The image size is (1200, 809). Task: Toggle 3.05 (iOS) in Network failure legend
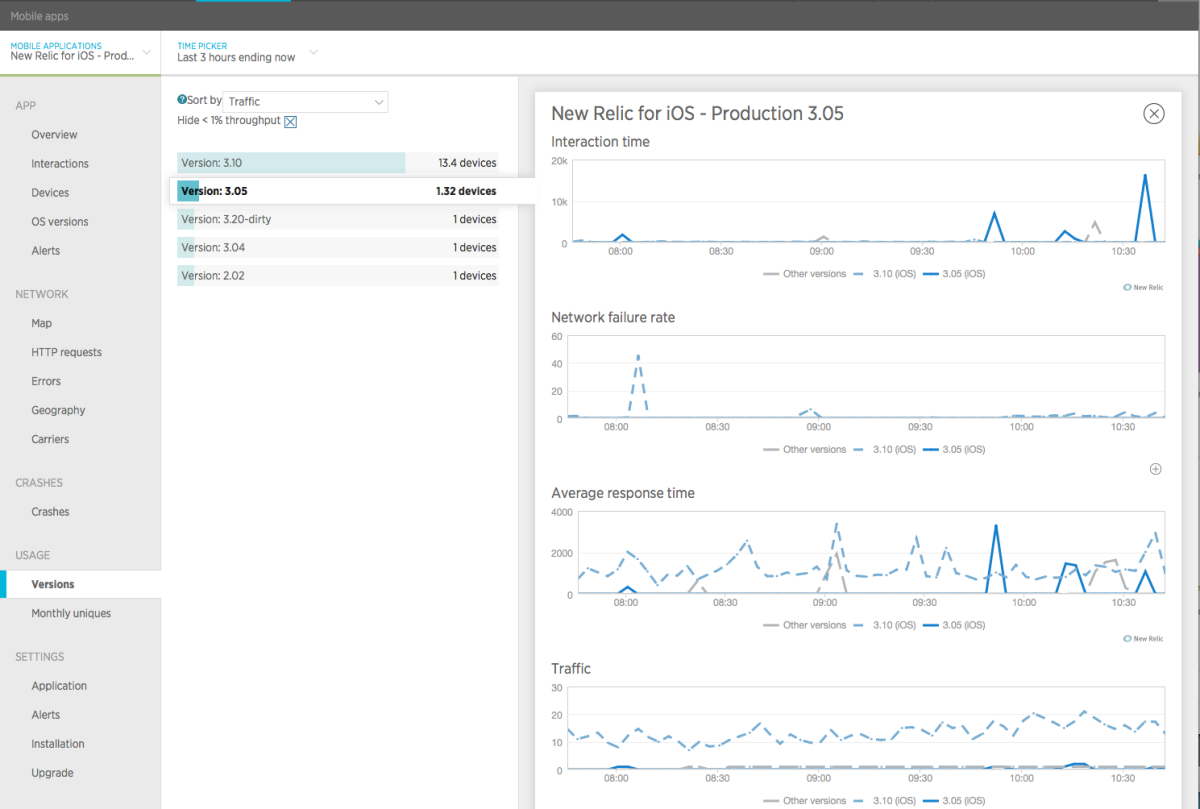pos(953,450)
